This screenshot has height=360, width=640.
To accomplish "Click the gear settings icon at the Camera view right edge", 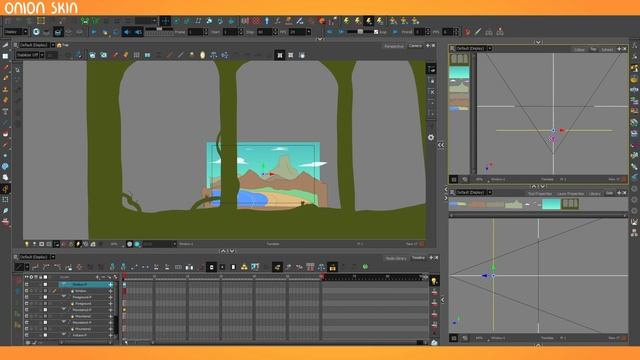I will 431,138.
